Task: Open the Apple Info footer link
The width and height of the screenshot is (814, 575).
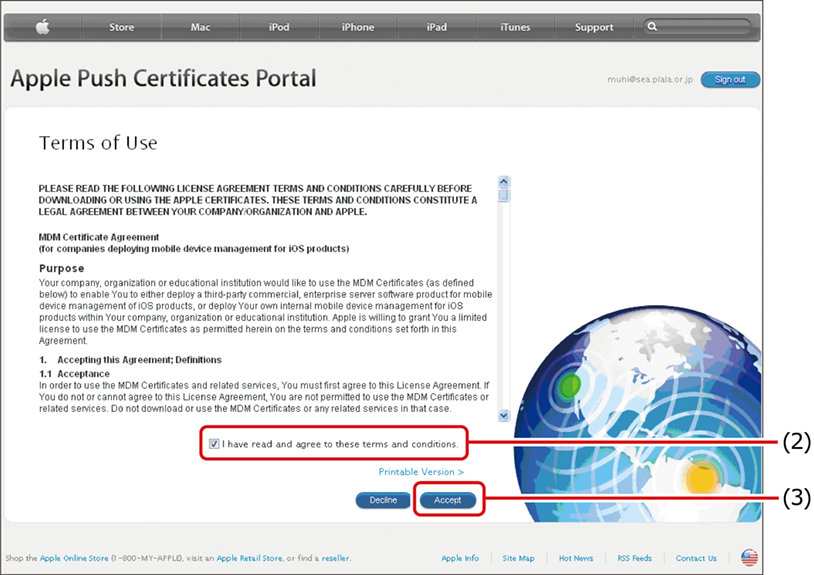Action: (460, 558)
